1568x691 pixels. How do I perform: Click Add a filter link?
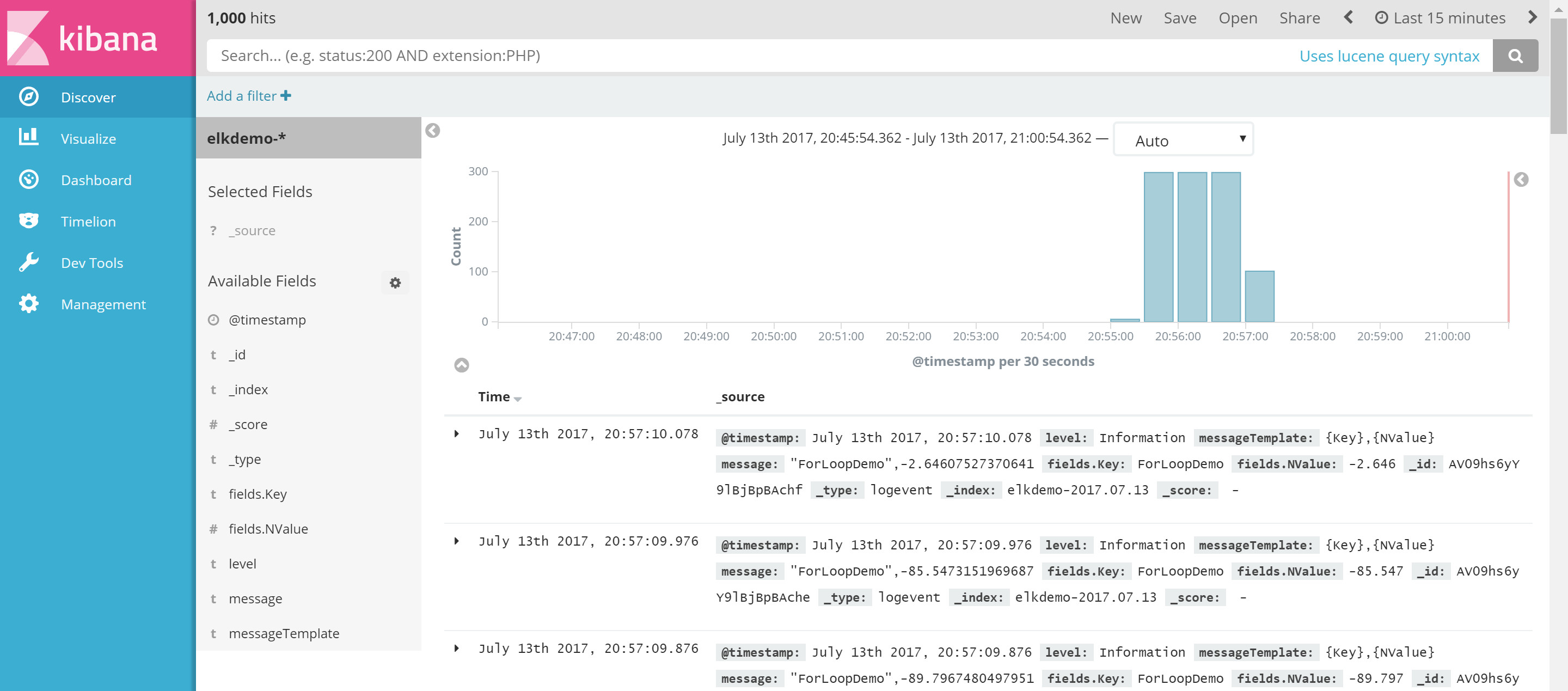[x=248, y=96]
